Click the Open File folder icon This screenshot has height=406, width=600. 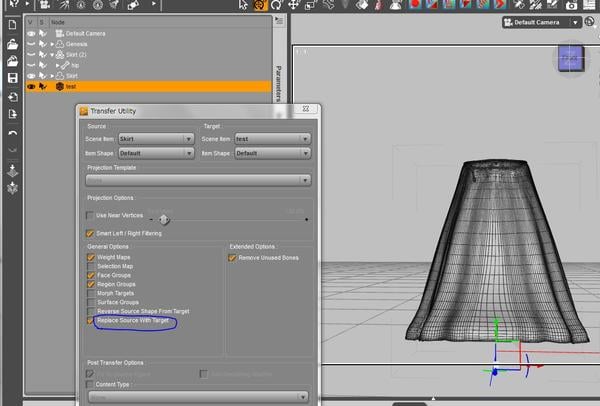coord(12,44)
